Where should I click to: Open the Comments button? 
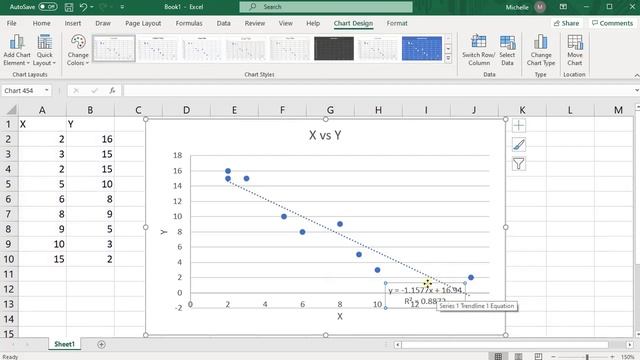click(x=612, y=23)
